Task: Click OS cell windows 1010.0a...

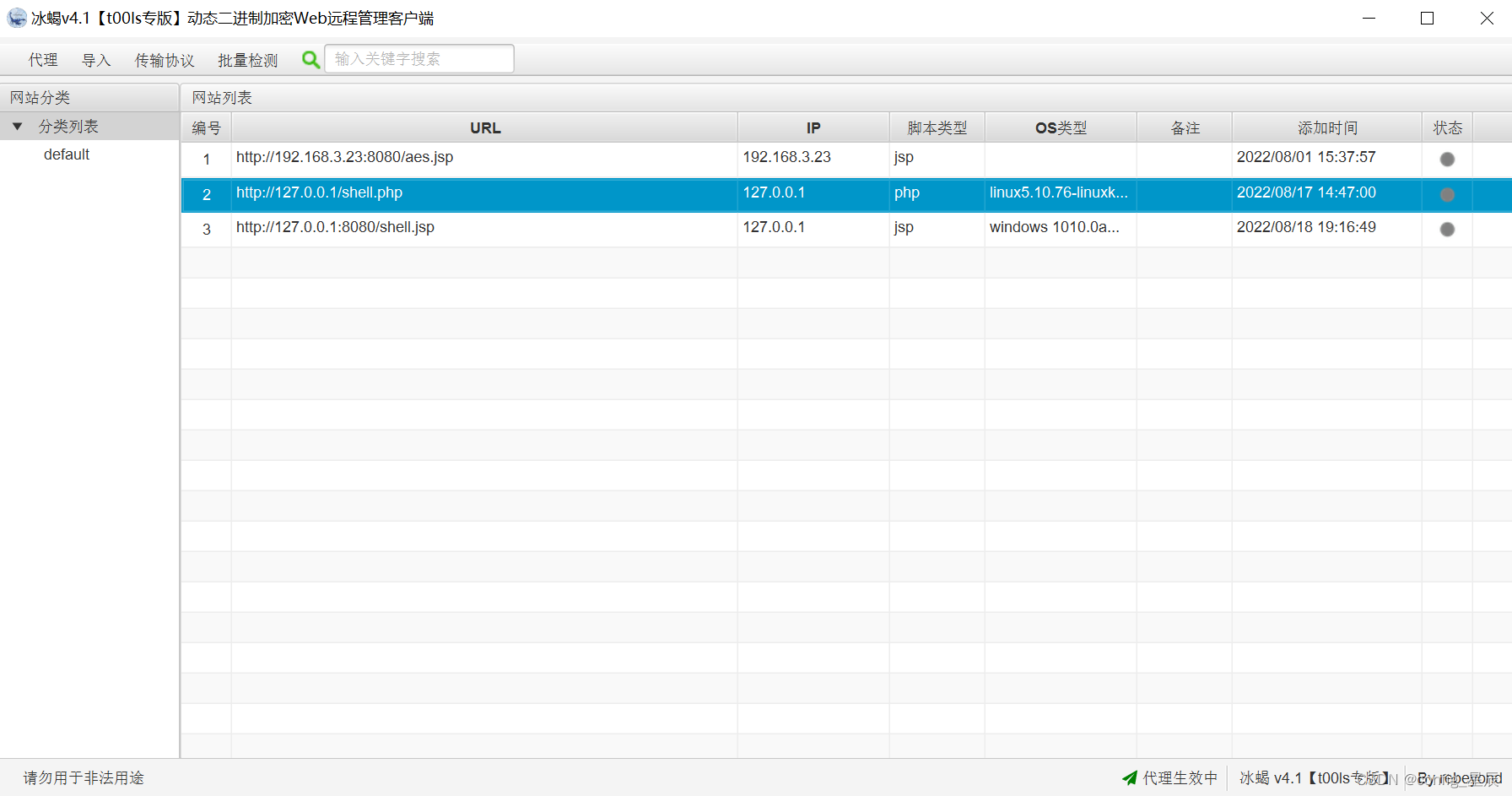Action: [x=1061, y=229]
